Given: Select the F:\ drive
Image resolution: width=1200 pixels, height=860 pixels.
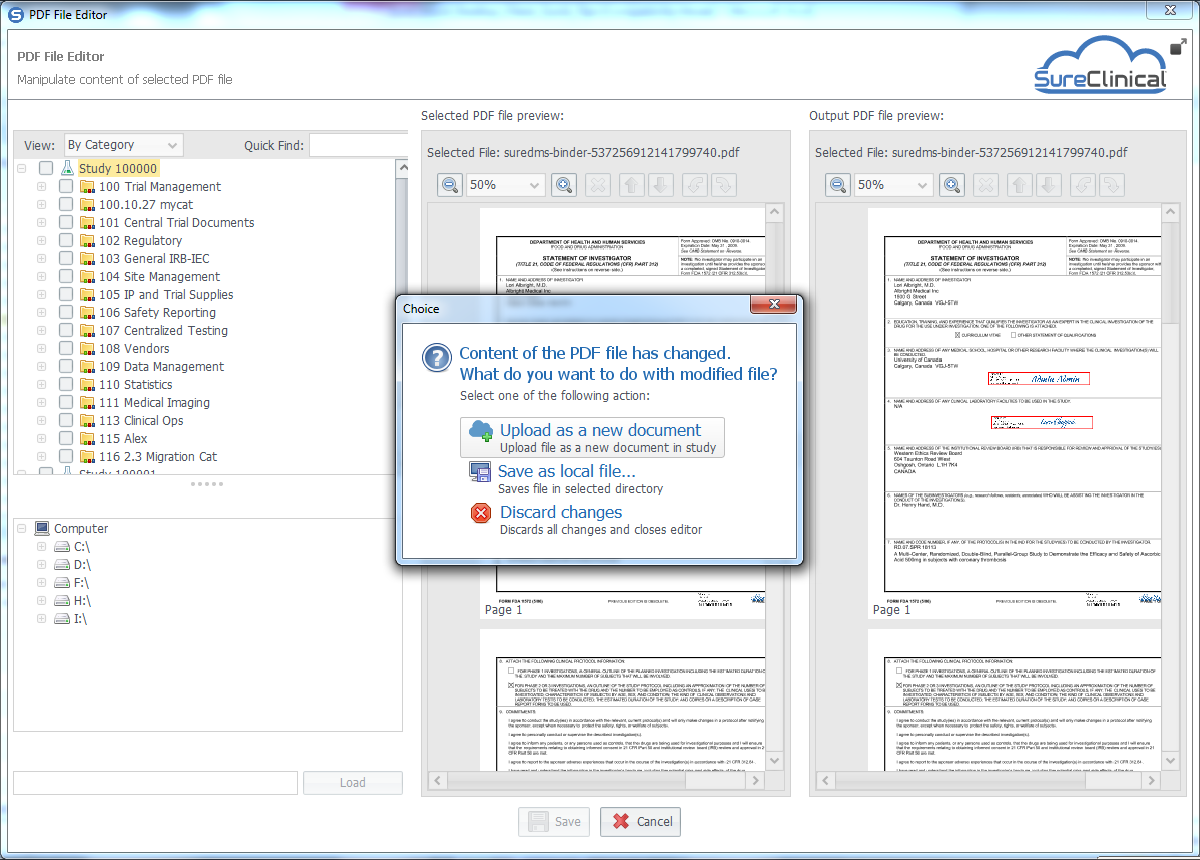Looking at the screenshot, I should (82, 582).
